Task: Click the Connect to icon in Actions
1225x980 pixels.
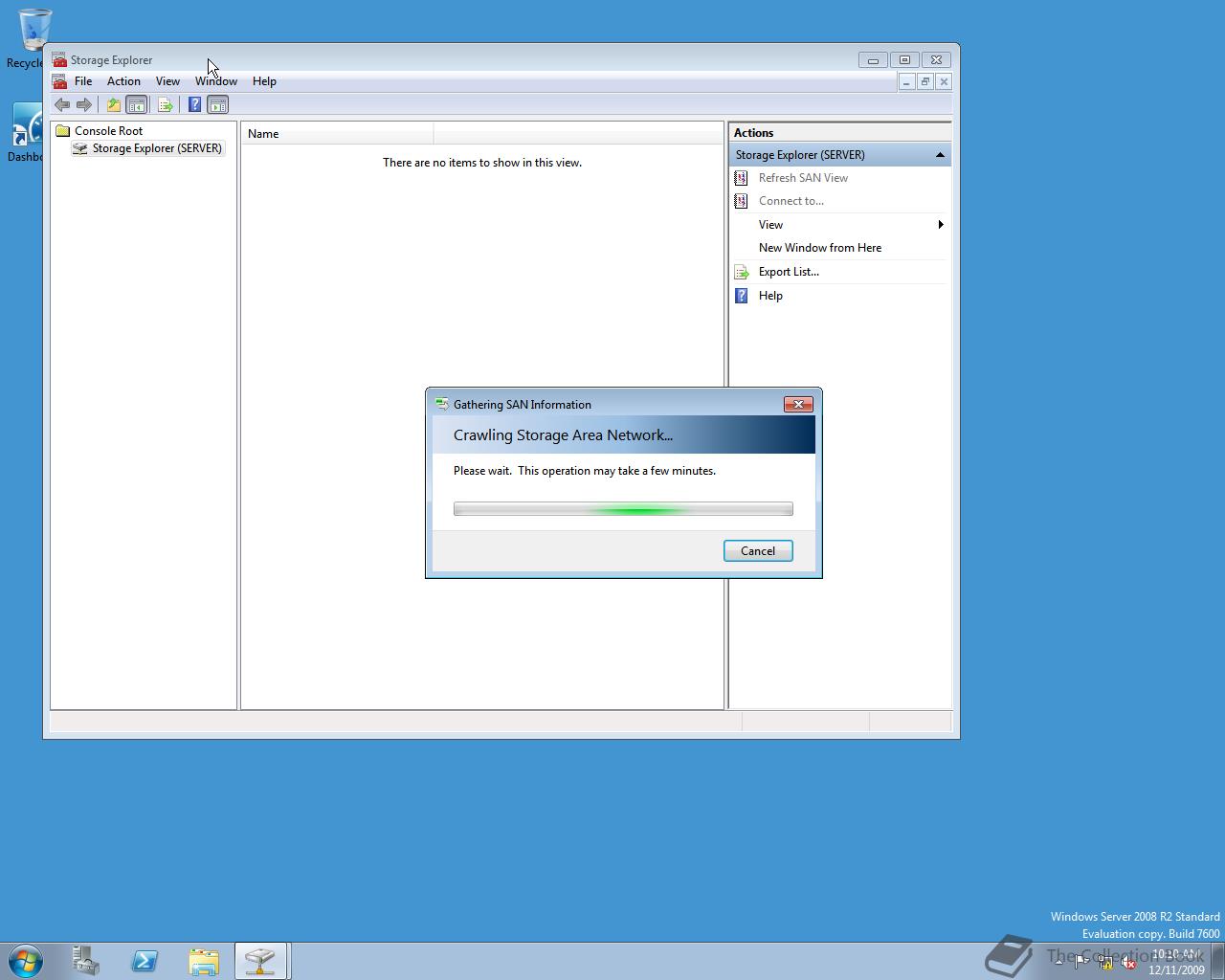Action: (741, 200)
